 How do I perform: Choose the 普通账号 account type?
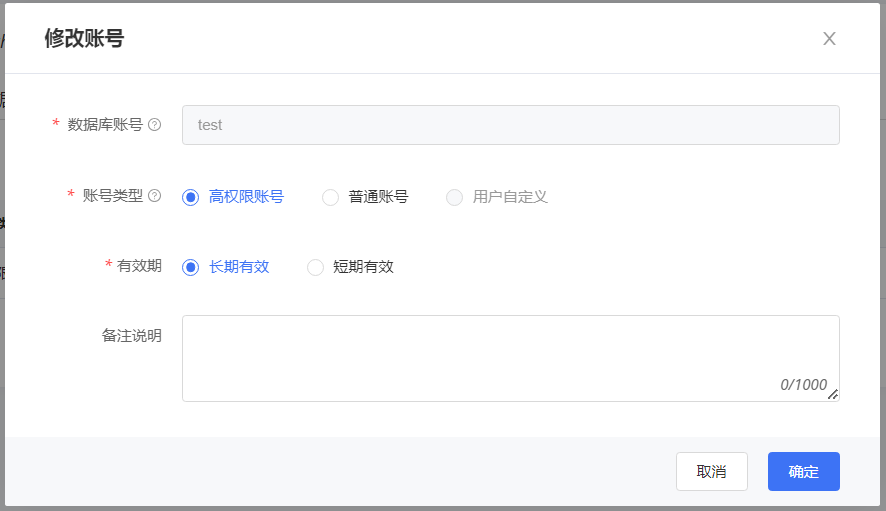coord(330,197)
